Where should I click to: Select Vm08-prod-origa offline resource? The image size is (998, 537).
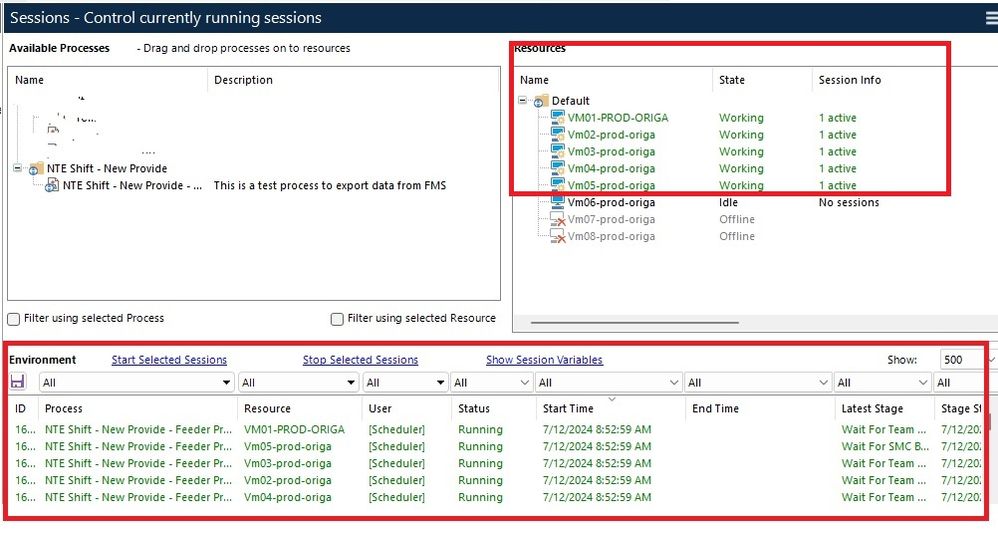coord(611,236)
